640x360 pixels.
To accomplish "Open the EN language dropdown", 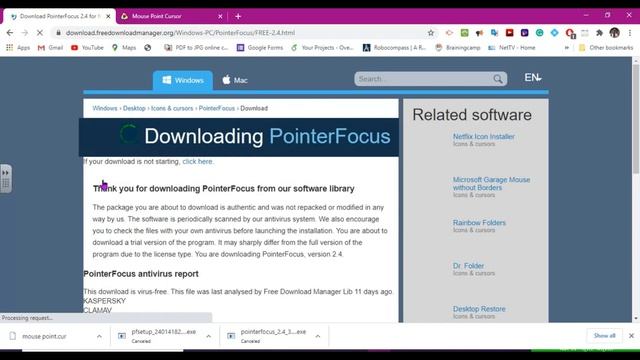I will (533, 78).
